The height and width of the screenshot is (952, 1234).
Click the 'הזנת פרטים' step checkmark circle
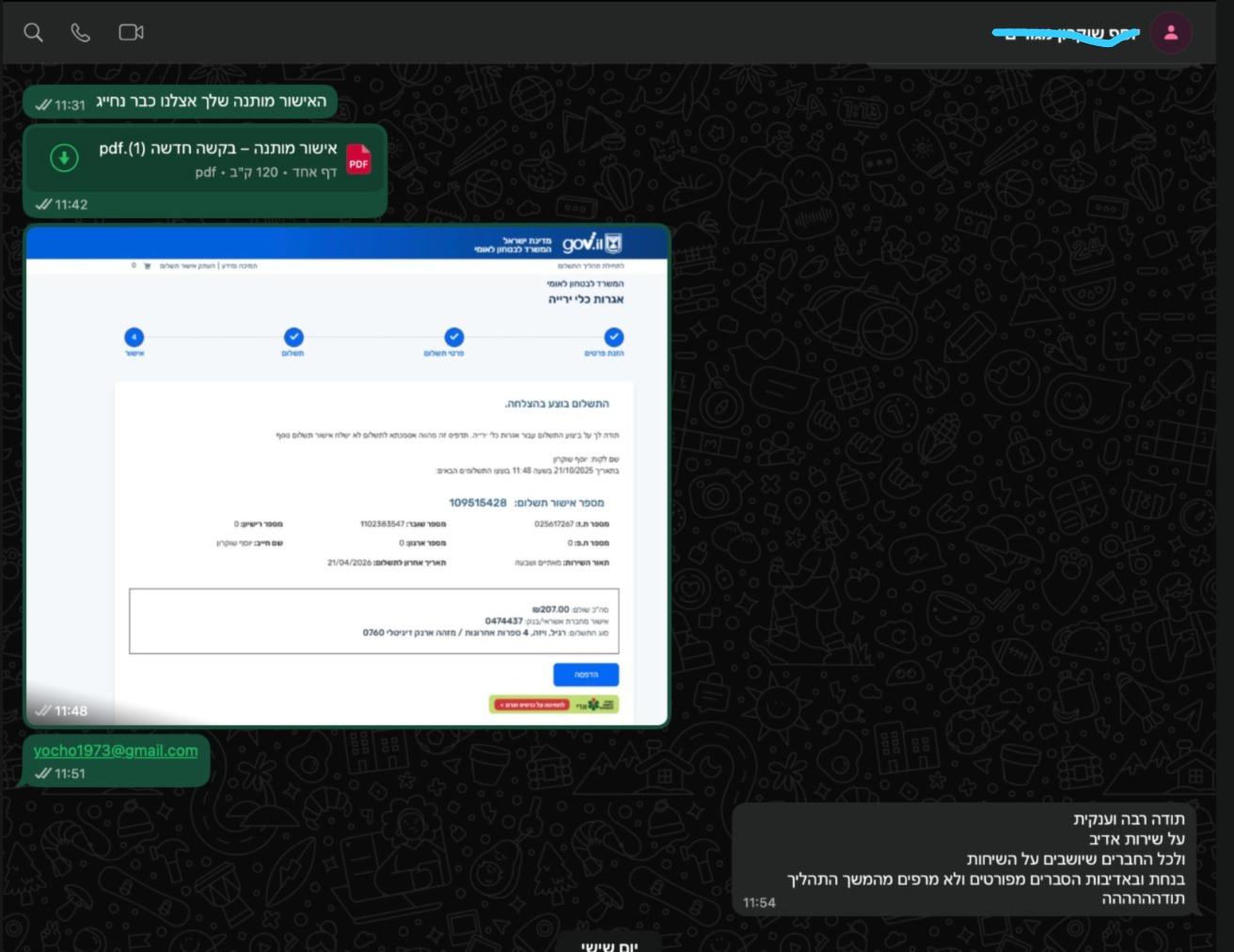click(x=613, y=337)
